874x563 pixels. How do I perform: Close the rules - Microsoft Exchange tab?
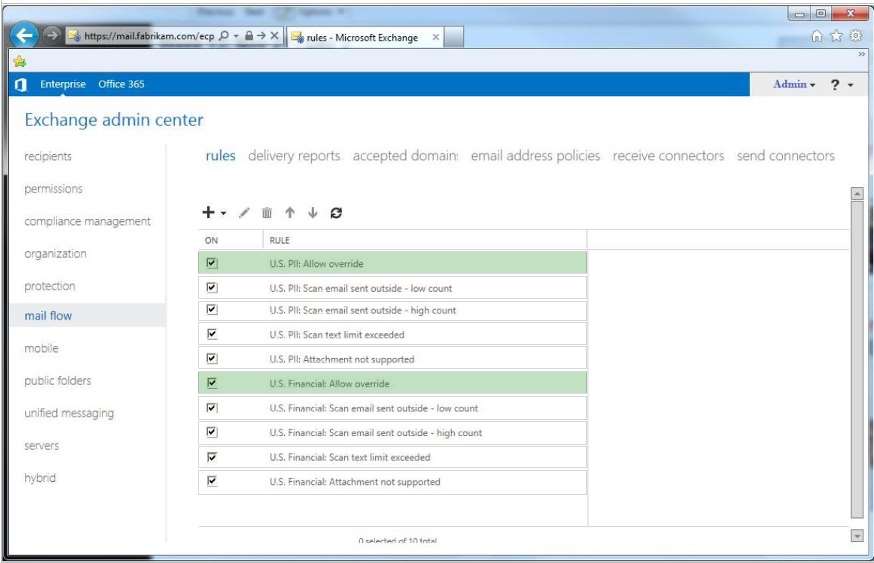(x=435, y=37)
